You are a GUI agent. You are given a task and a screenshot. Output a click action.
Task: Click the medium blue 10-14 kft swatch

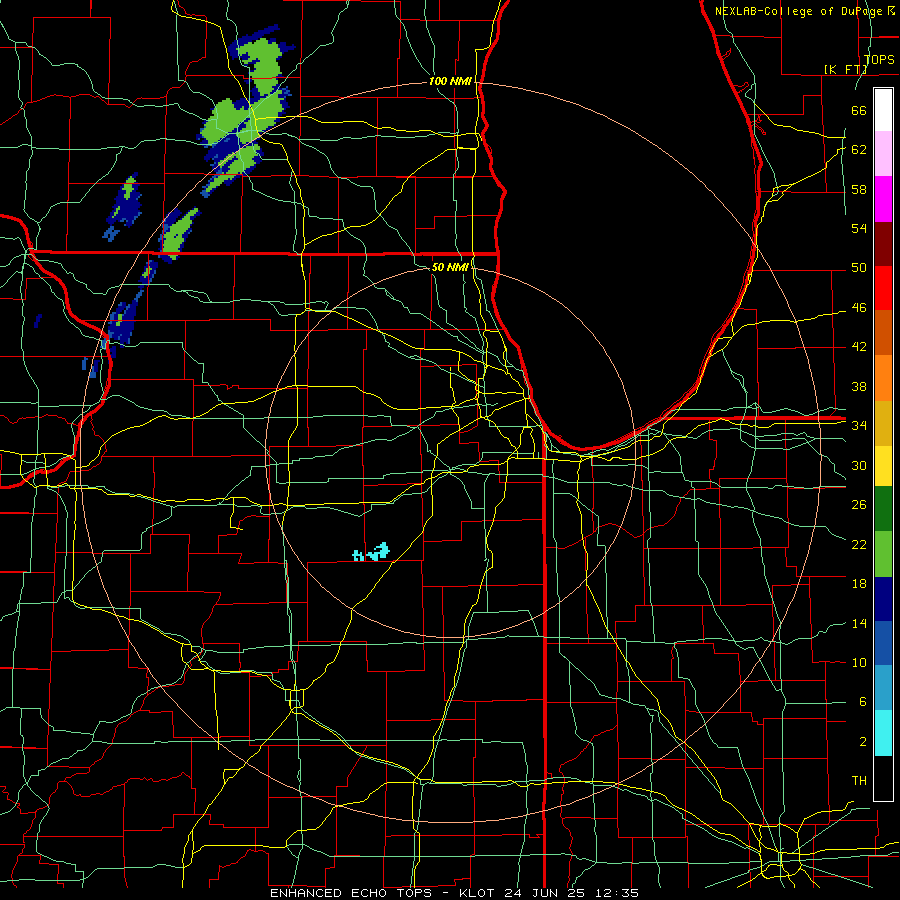click(883, 643)
